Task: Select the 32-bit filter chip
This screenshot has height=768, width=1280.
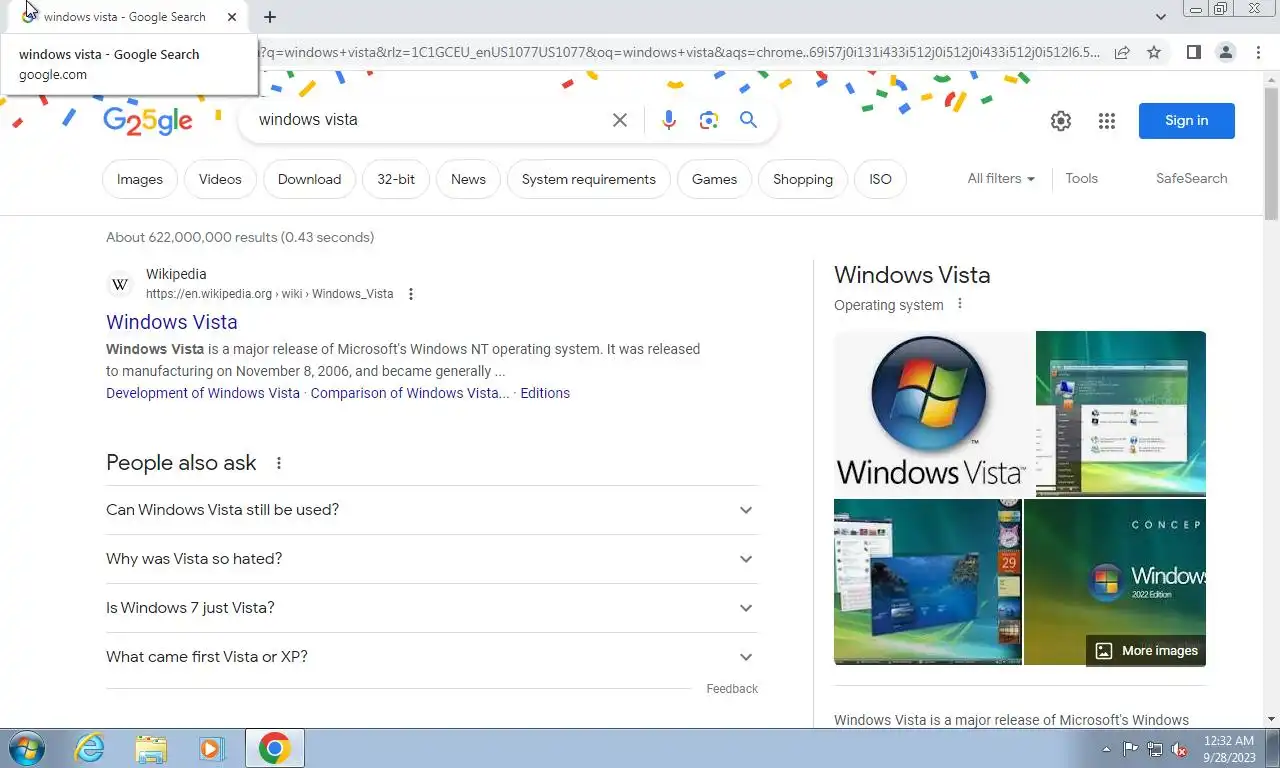Action: pyautogui.click(x=396, y=179)
